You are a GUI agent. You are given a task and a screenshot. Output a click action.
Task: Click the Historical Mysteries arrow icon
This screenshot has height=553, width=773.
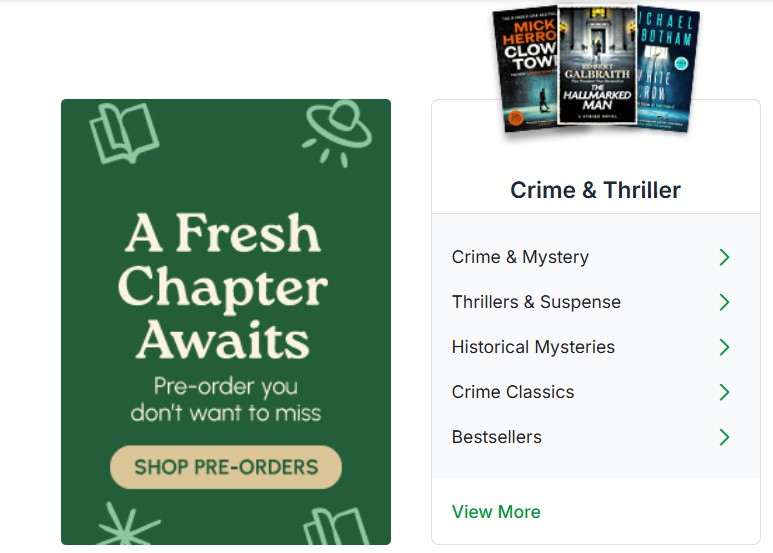[724, 347]
